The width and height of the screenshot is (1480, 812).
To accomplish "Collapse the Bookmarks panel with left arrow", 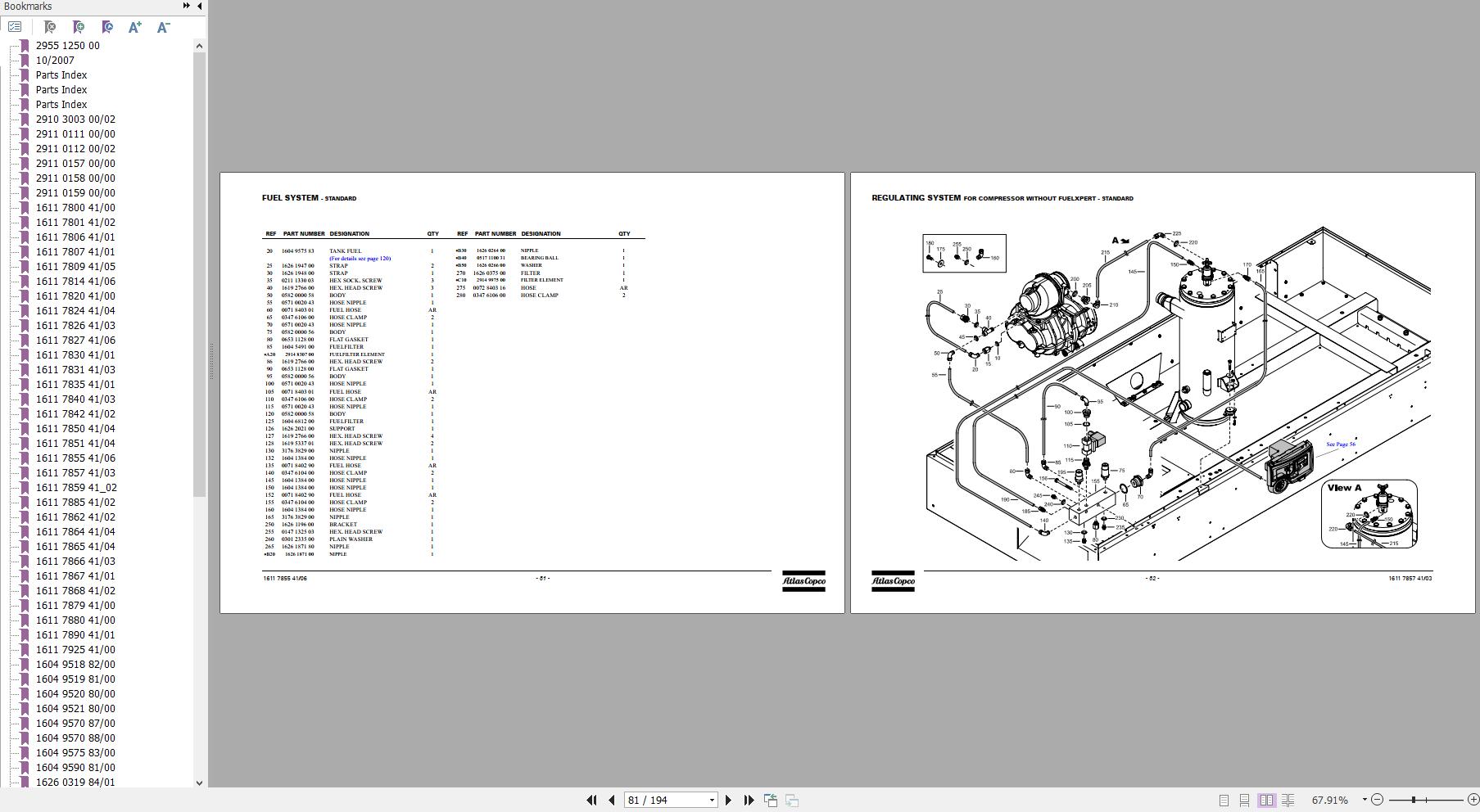I will [199, 6].
